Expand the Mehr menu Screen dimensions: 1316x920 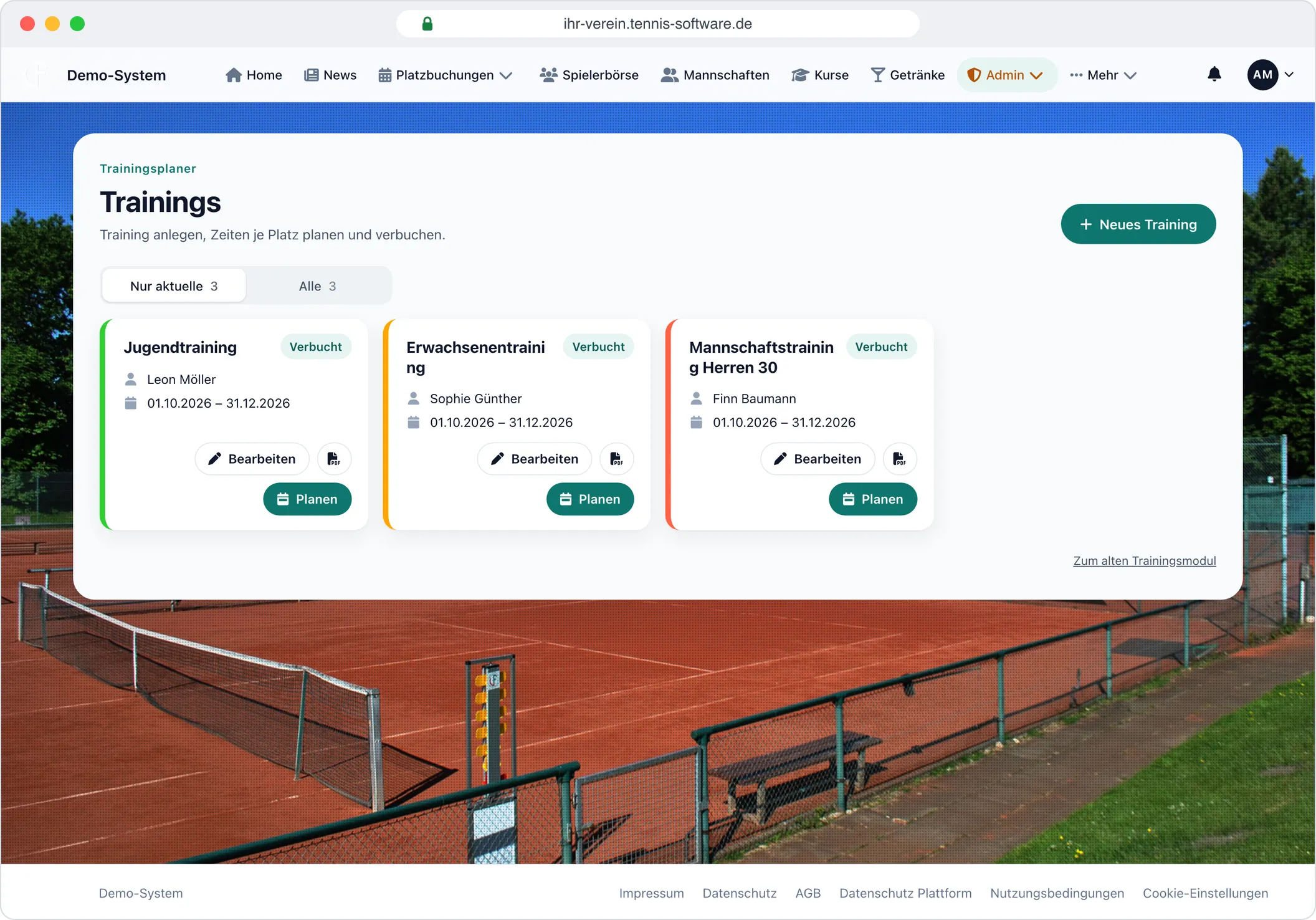point(1104,75)
